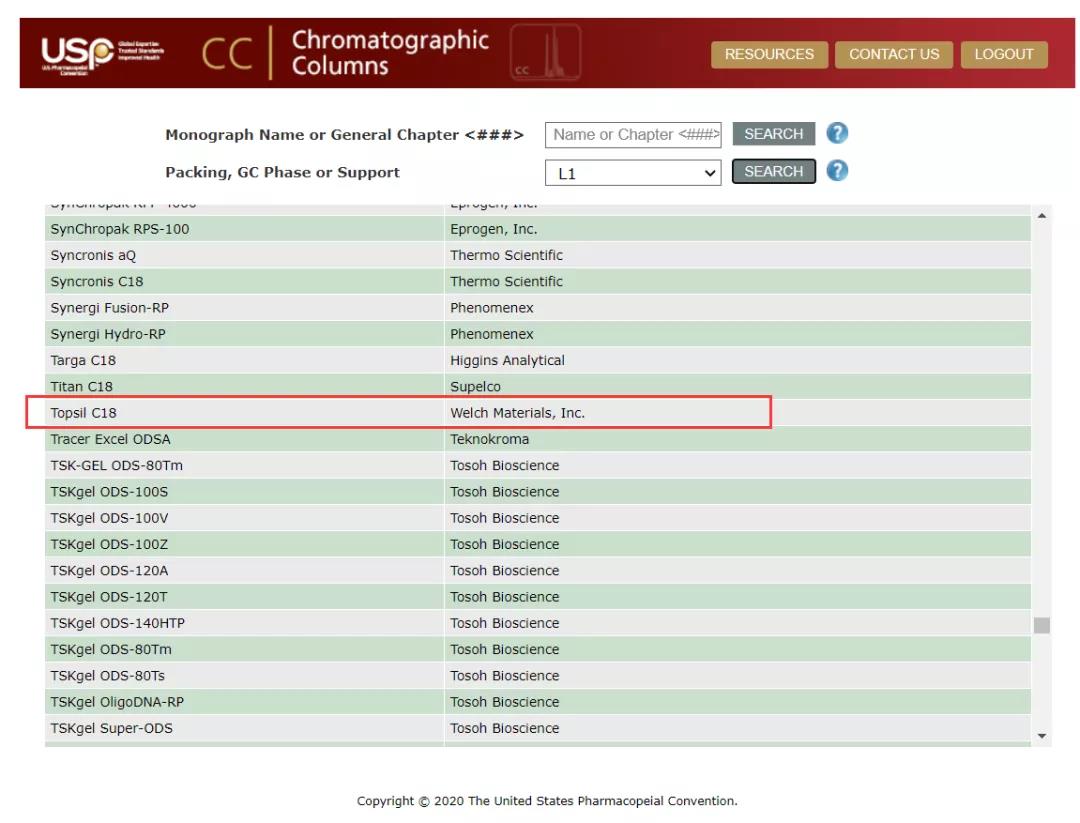
Task: Click the scroll up arrow of the results list
Action: (1042, 216)
